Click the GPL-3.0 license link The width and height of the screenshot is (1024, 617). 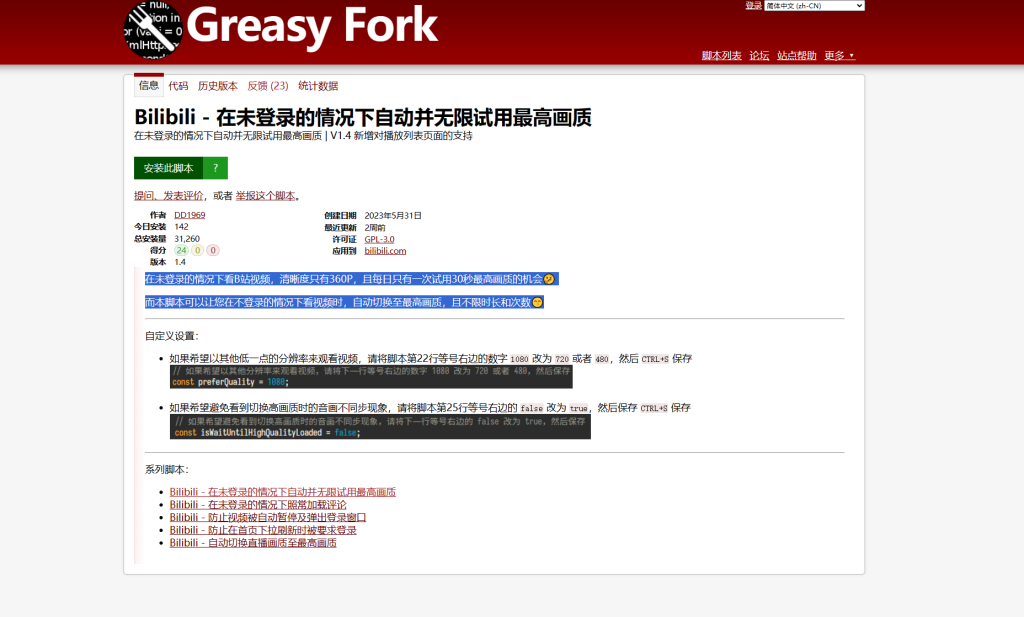(379, 239)
